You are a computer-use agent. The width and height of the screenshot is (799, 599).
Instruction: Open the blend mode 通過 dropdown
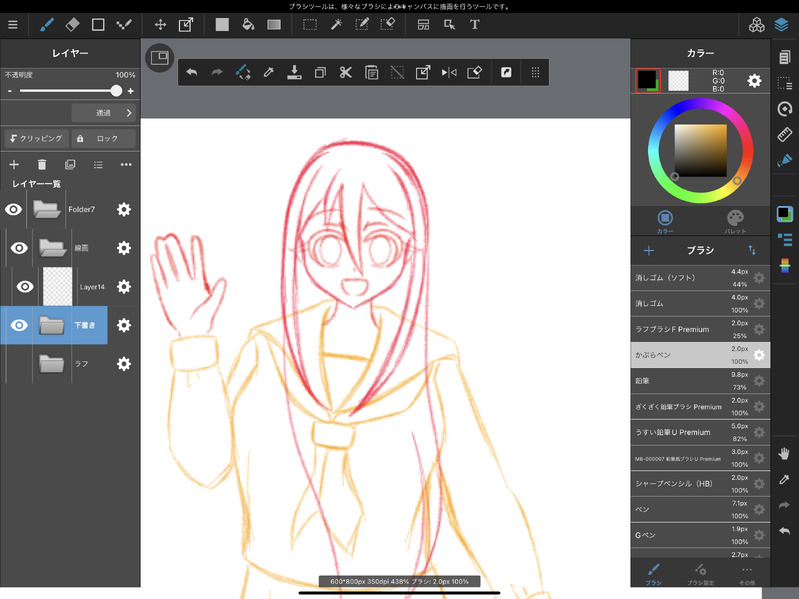104,113
